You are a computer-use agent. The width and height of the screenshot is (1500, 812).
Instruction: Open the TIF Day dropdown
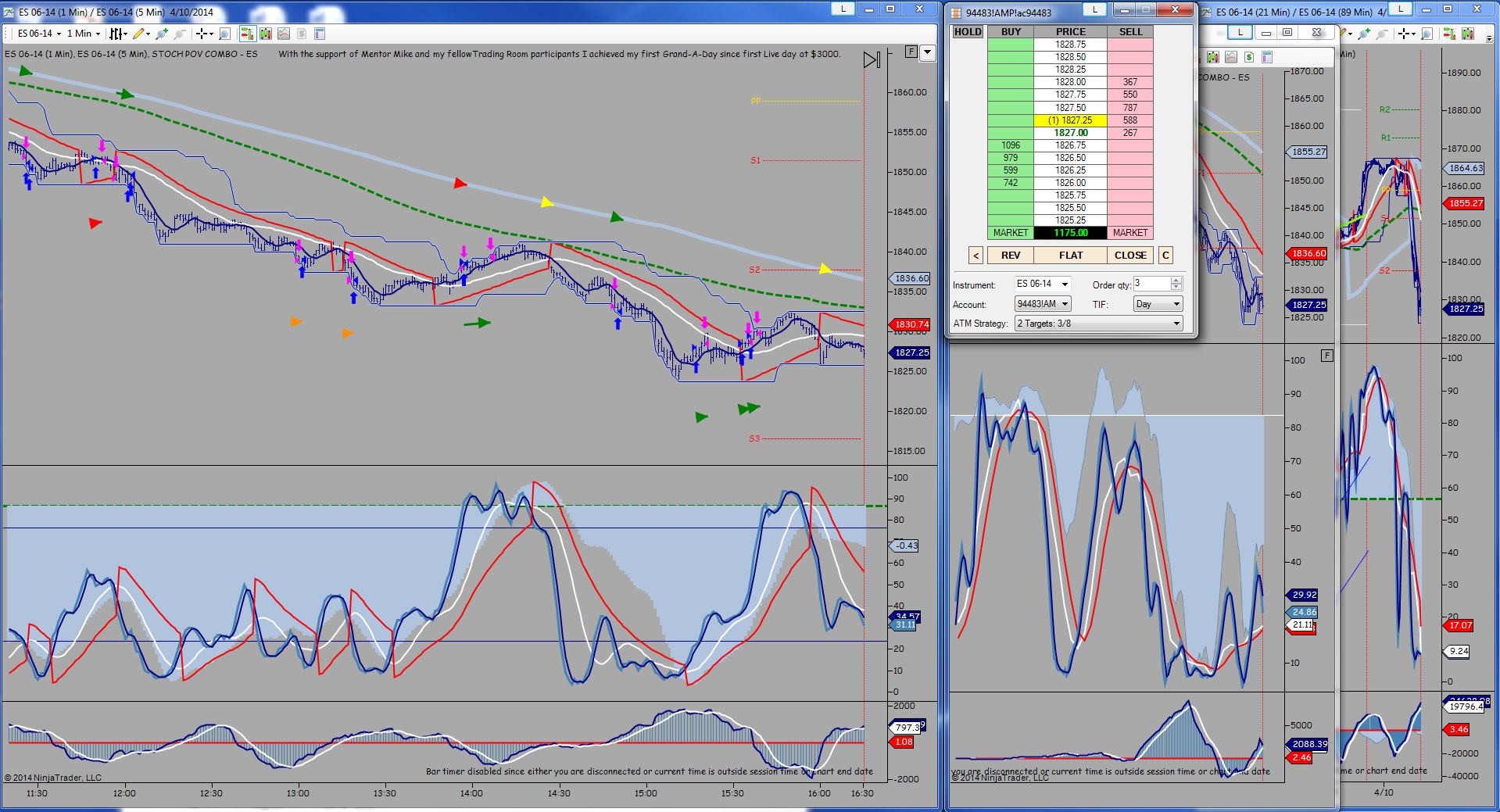1158,304
